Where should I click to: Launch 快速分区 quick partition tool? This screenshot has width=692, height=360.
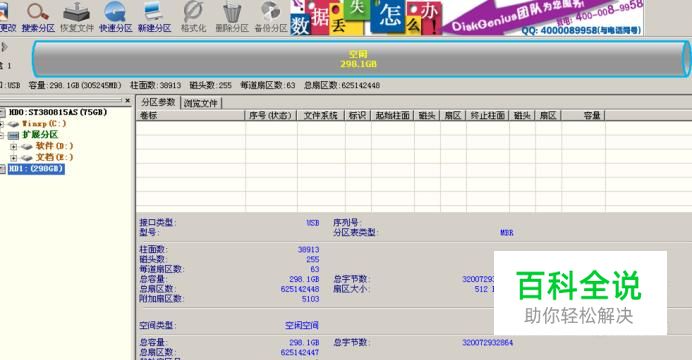[116, 17]
